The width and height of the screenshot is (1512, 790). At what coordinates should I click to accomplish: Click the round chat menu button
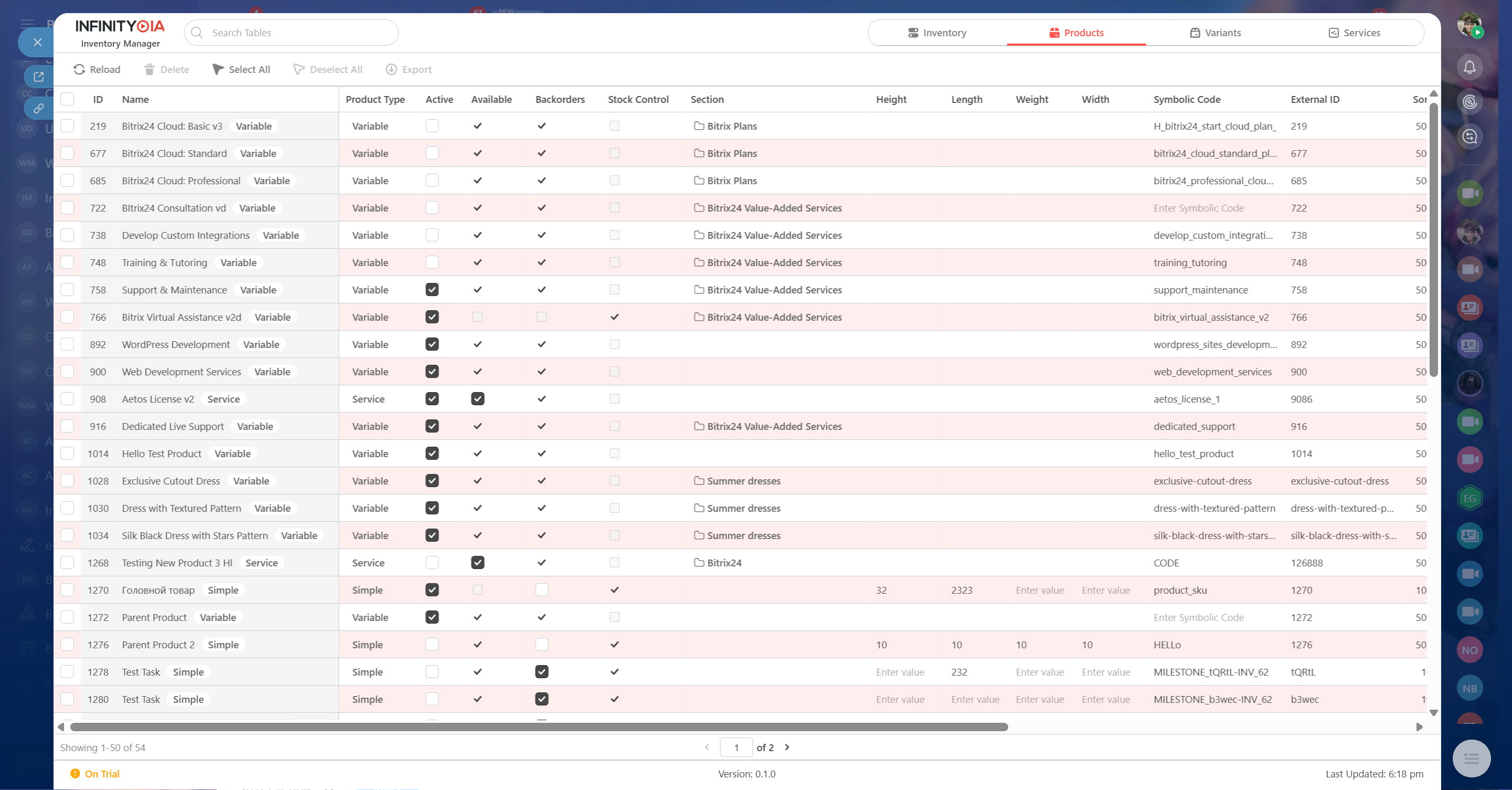[x=1471, y=759]
